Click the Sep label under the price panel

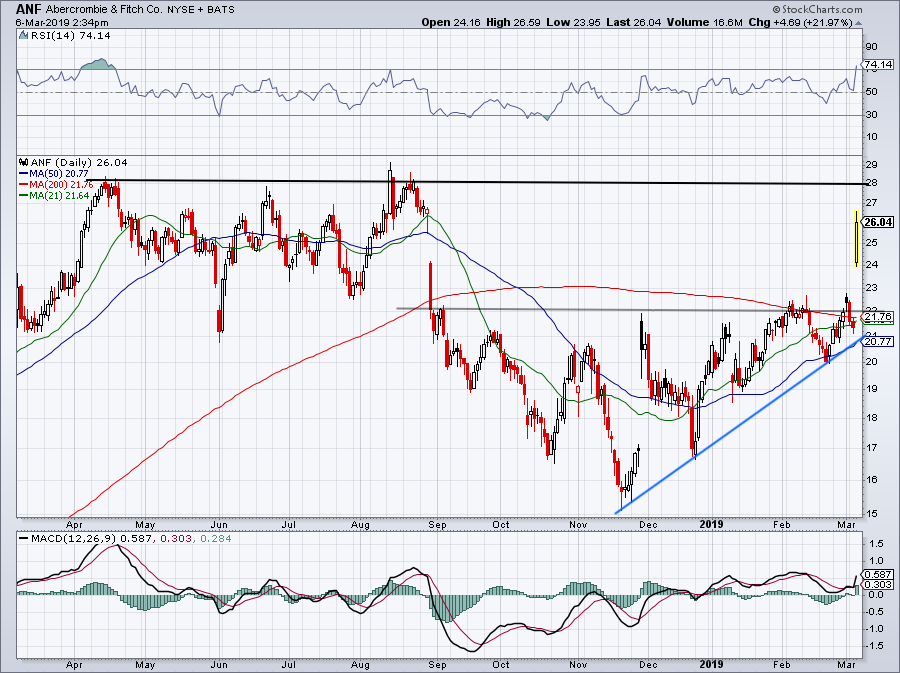(x=437, y=525)
